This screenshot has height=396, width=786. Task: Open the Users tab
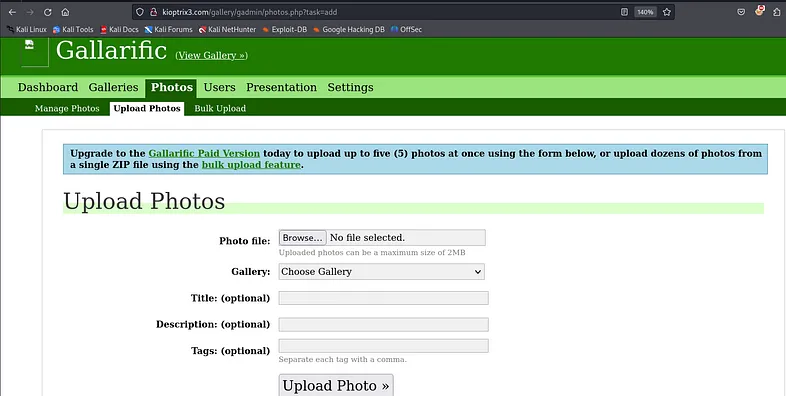(x=219, y=87)
